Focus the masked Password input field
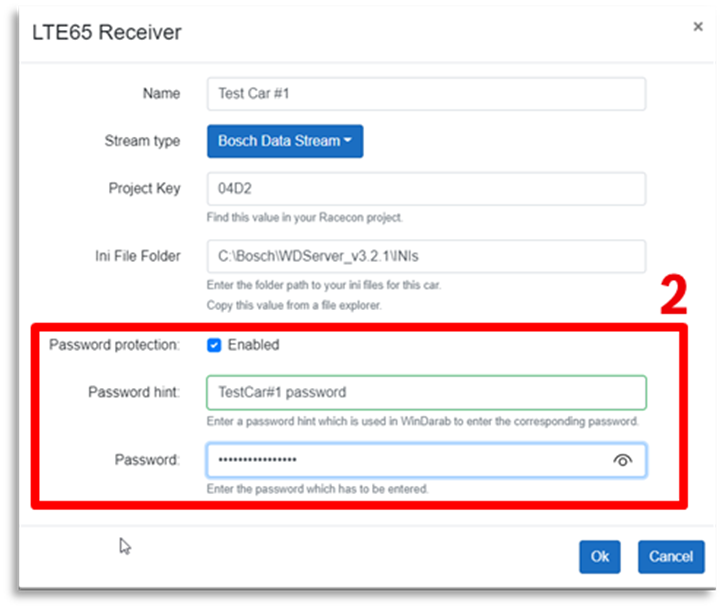Image resolution: width=723 pixels, height=609 pixels. click(x=405, y=460)
